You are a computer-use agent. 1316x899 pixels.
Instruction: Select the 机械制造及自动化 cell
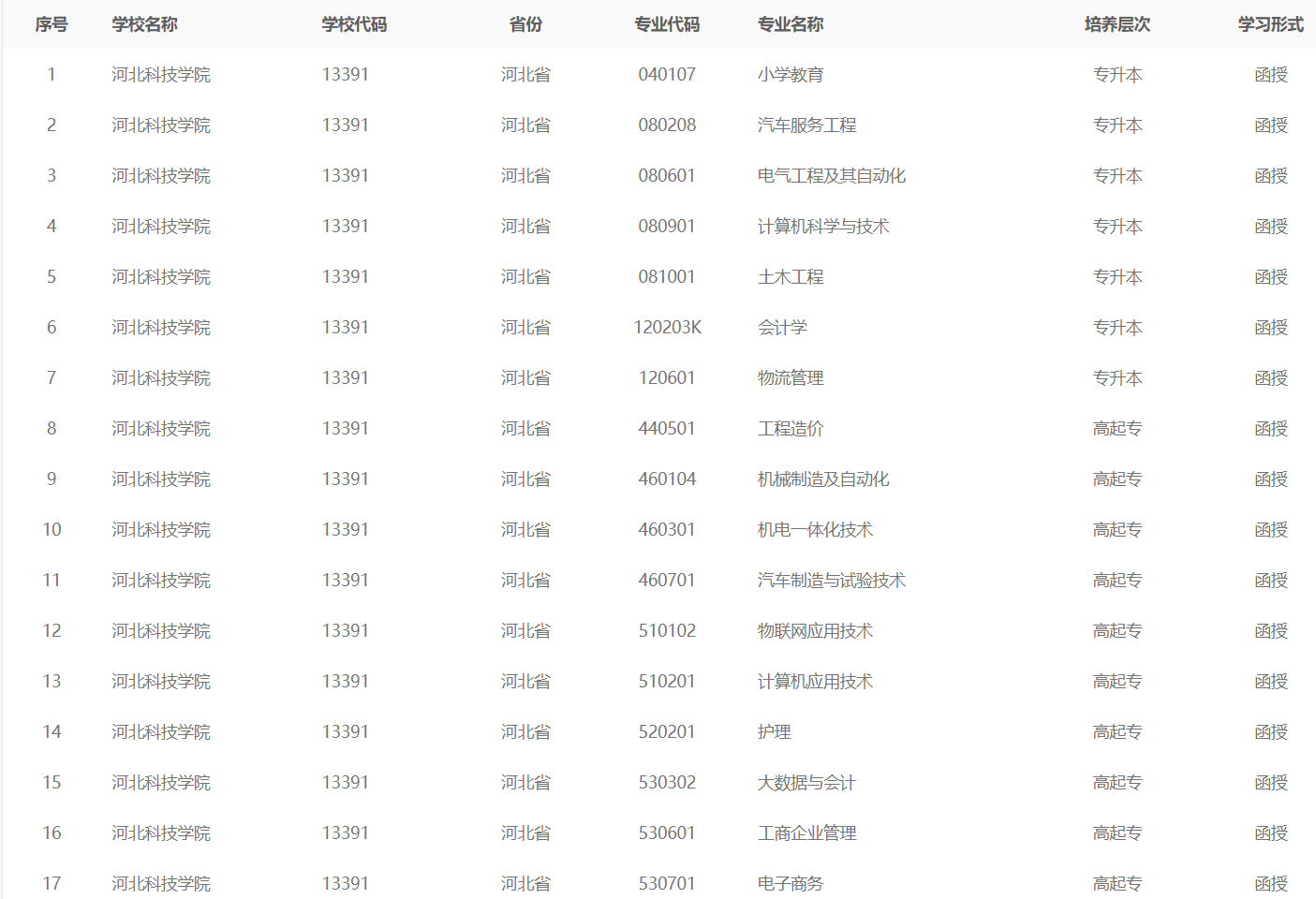(823, 479)
